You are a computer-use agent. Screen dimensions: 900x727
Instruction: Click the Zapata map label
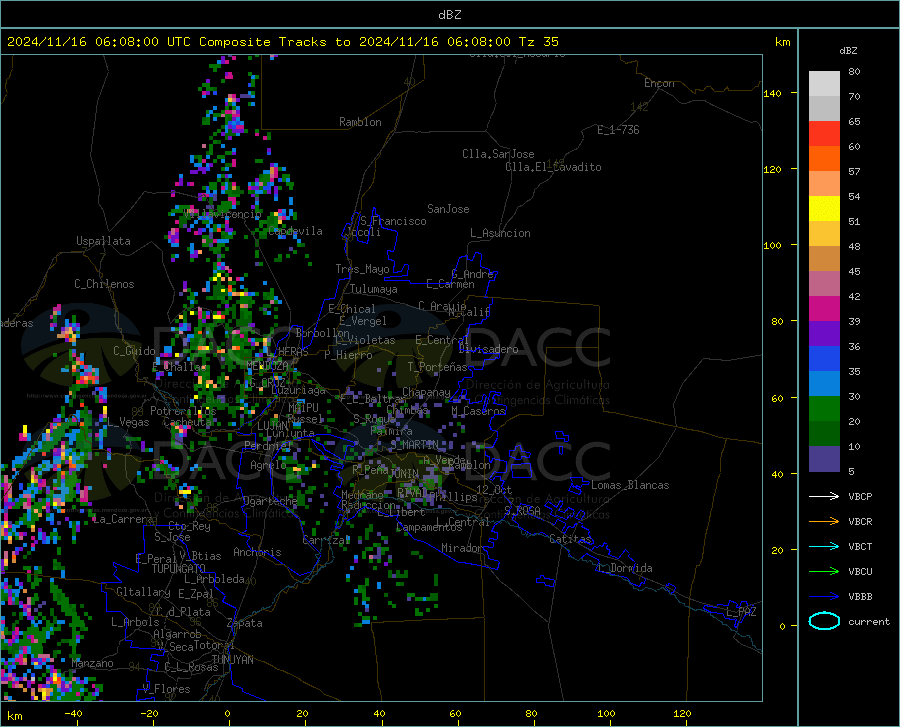[x=245, y=623]
